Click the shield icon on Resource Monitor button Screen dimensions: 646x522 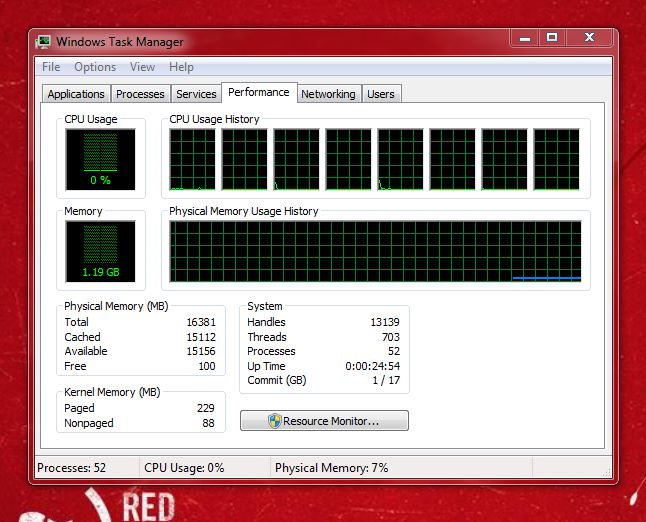(274, 421)
